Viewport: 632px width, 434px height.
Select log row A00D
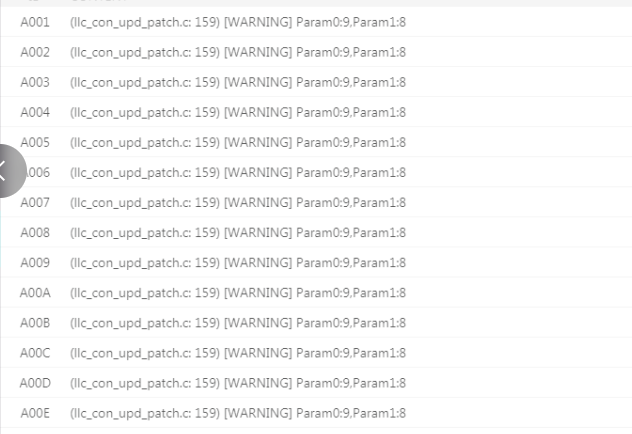[316, 383]
